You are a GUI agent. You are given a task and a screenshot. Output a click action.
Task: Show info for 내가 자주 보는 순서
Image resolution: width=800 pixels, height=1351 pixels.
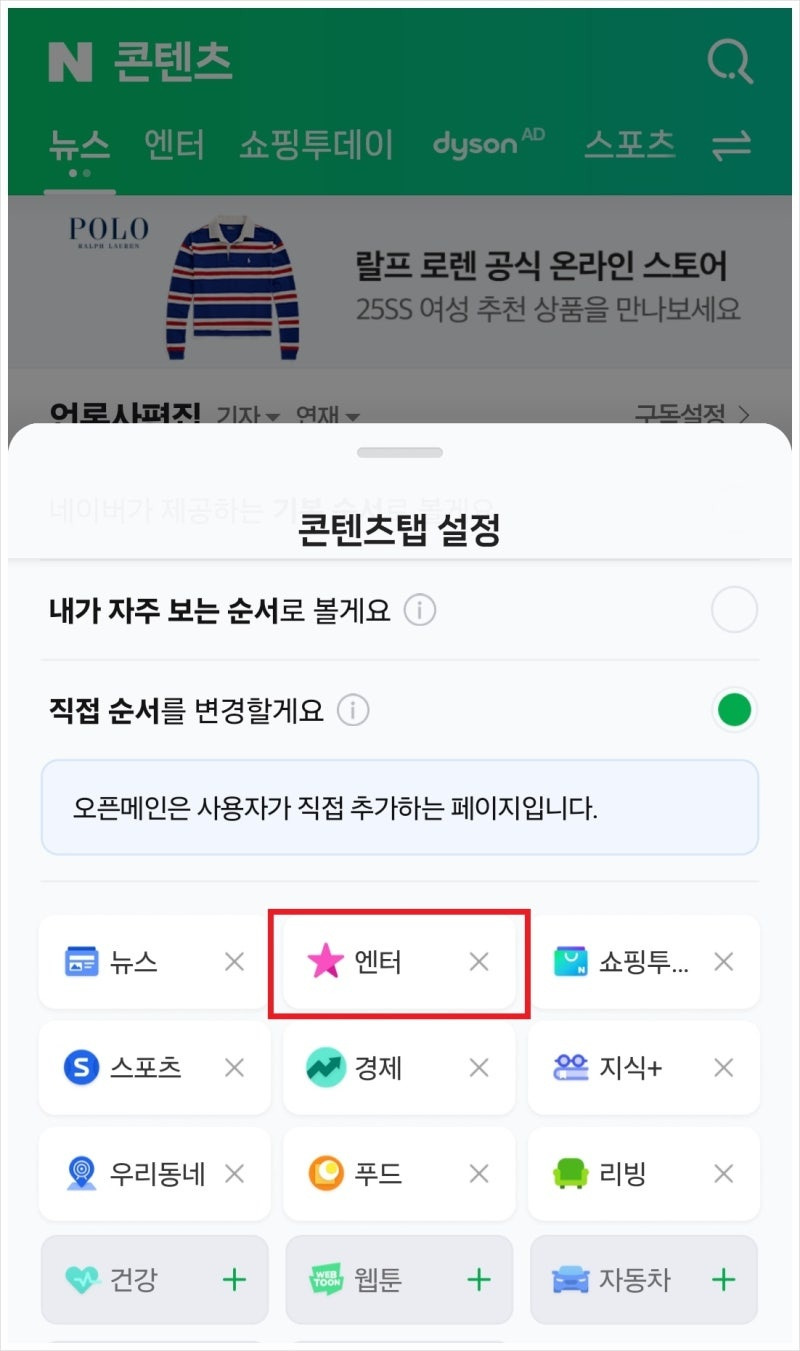pos(420,610)
